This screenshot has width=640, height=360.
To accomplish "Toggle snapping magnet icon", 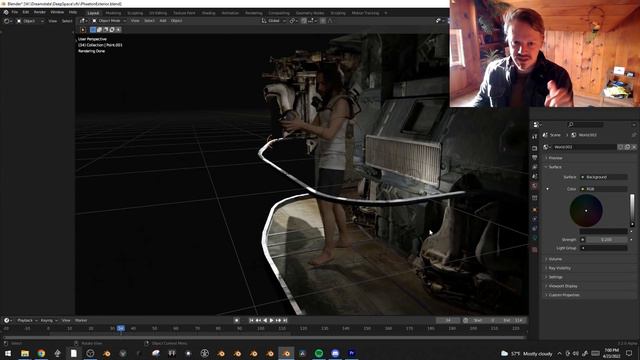I will pyautogui.click(x=304, y=20).
